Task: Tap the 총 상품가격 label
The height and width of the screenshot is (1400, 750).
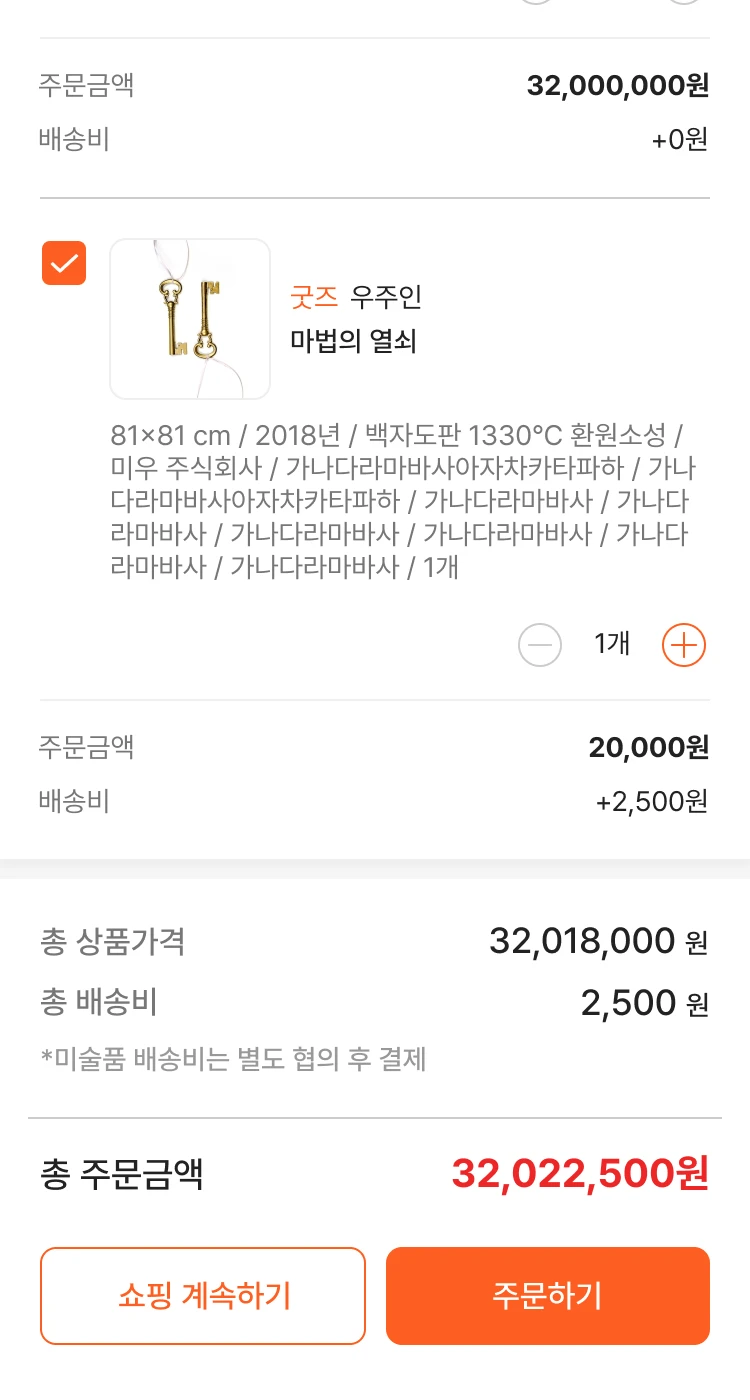Action: 113,941
